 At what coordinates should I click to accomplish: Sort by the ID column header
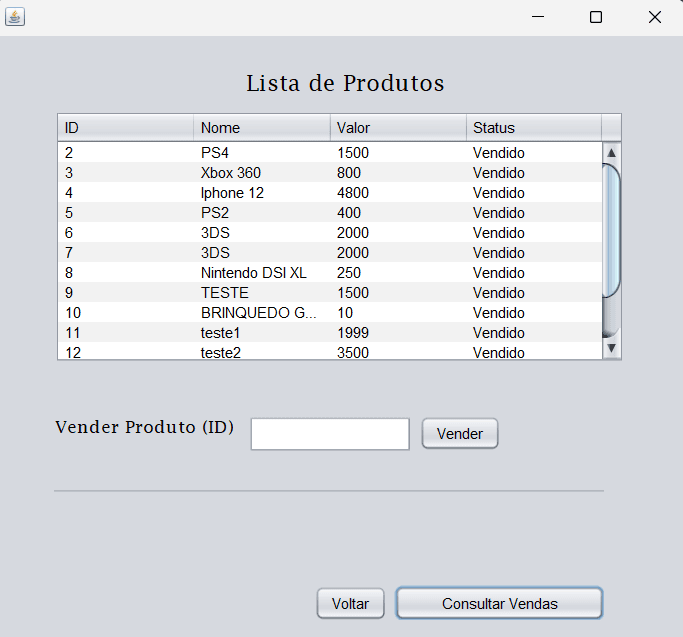[x=125, y=128]
